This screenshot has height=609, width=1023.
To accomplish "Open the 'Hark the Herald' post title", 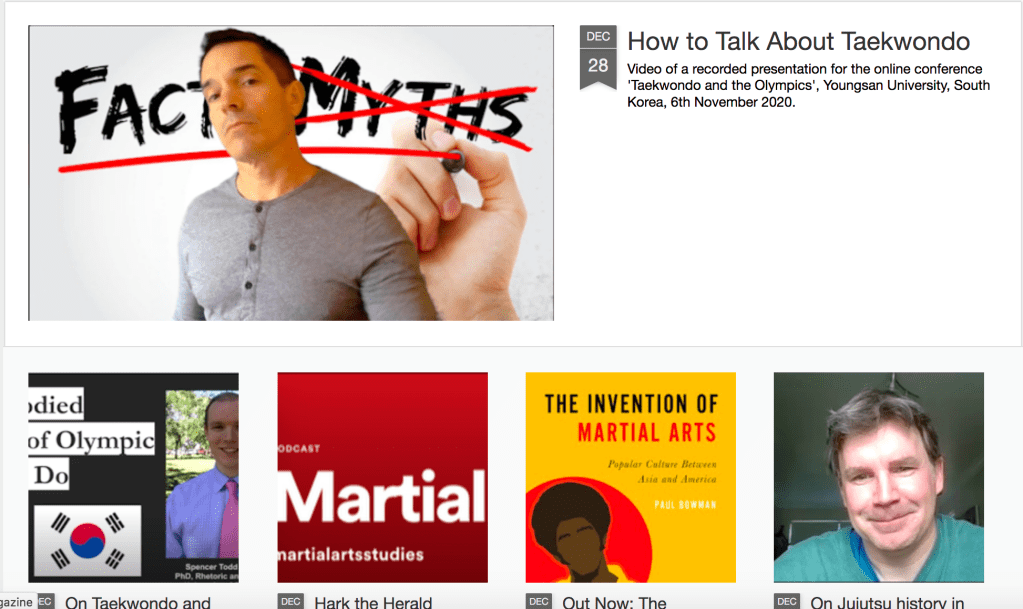I will [x=372, y=602].
